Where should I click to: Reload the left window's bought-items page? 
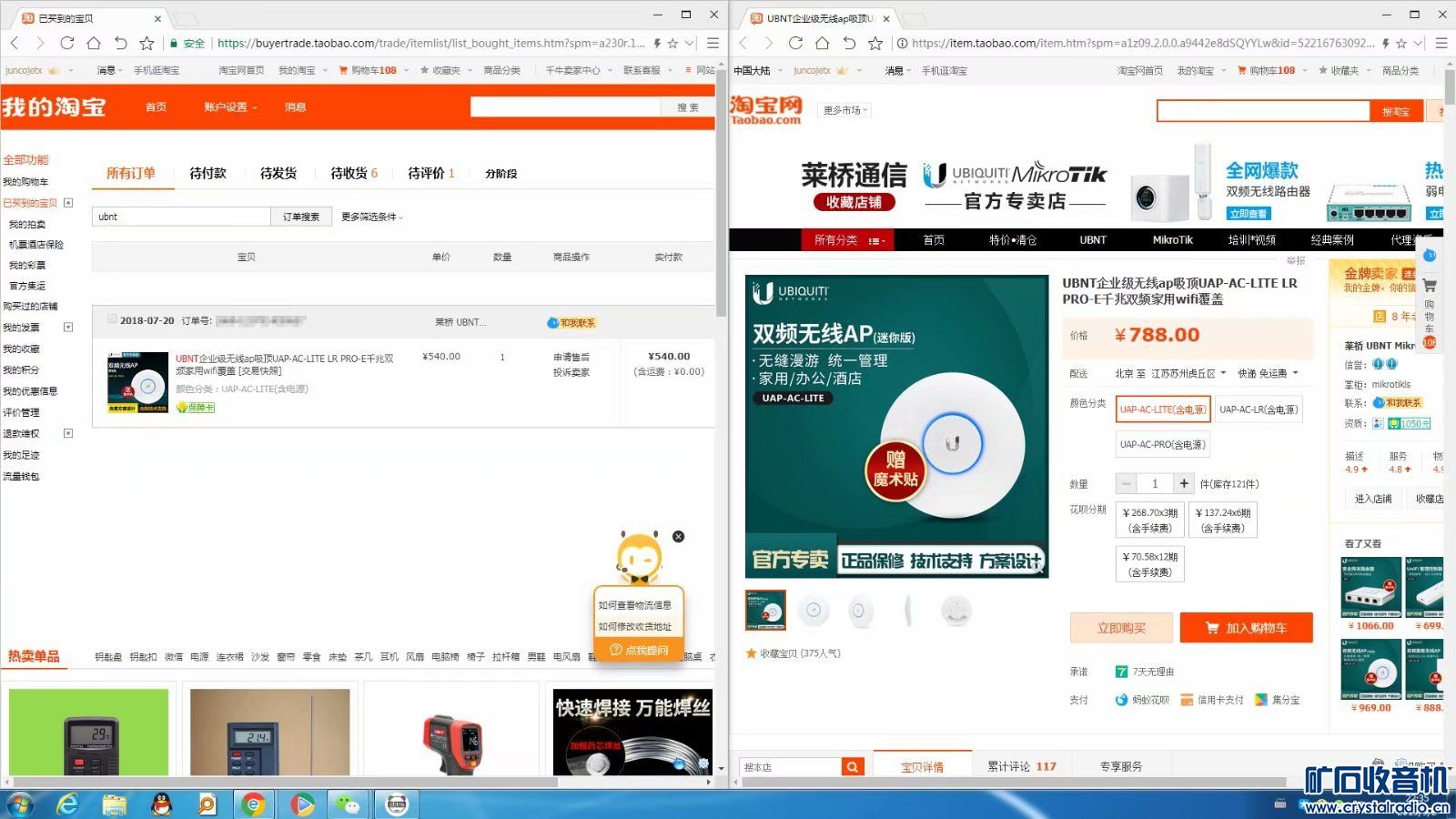tap(66, 43)
